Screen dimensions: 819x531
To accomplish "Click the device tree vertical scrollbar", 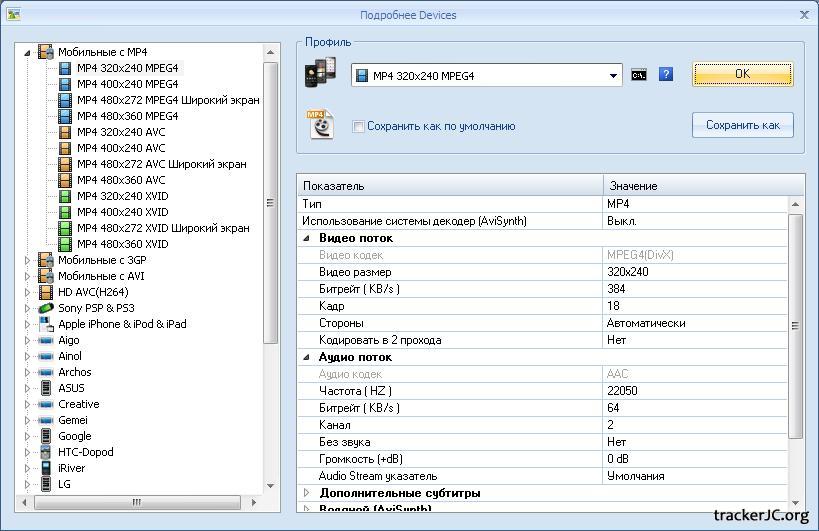I will click(x=270, y=200).
